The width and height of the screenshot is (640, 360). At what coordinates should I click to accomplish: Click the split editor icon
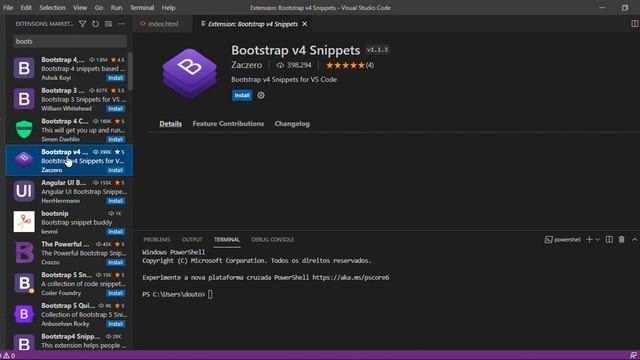pos(635,24)
